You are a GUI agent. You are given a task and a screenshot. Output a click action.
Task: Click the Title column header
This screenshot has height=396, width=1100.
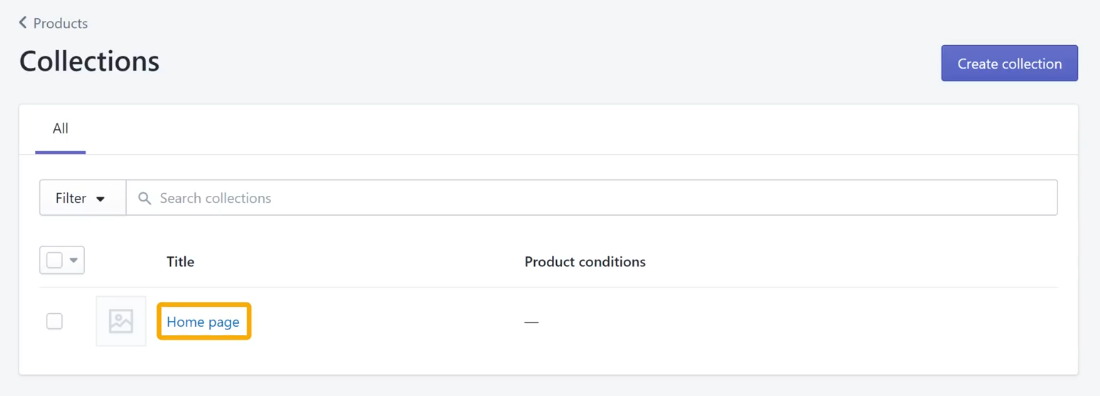(x=180, y=262)
